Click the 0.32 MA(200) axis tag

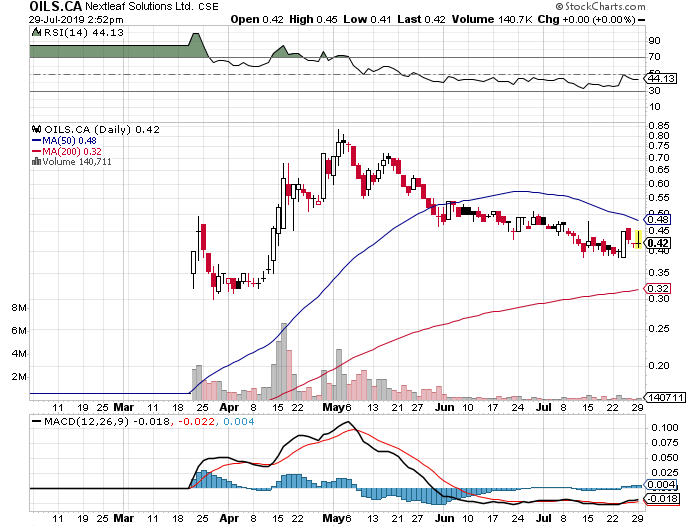tap(658, 289)
